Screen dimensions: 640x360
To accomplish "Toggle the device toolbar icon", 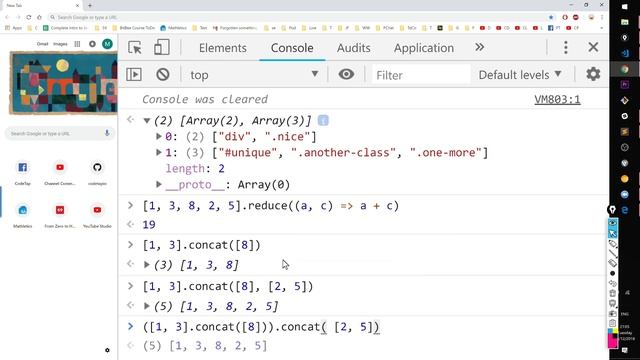I will point(162,47).
